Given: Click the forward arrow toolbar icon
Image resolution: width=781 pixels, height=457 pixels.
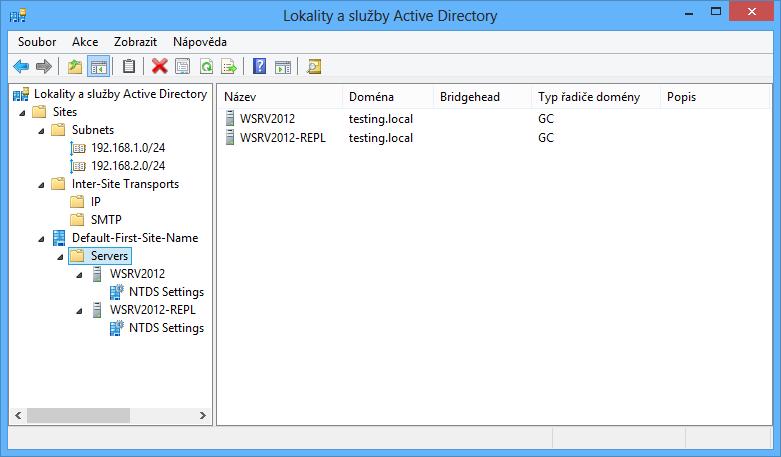Looking at the screenshot, I should pos(44,66).
